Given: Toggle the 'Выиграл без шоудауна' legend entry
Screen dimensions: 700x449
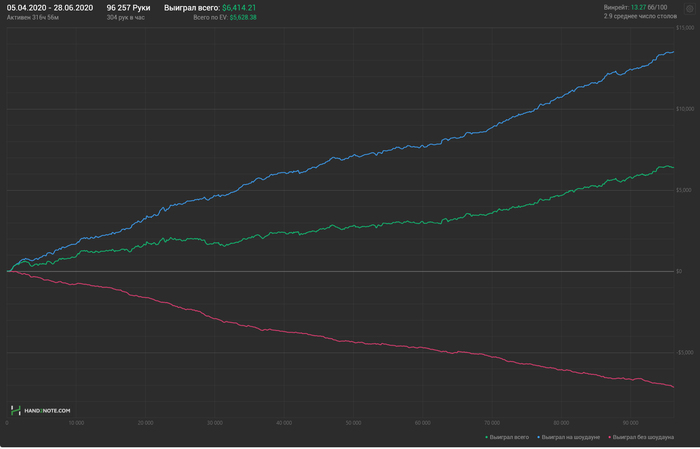Looking at the screenshot, I should point(641,437).
